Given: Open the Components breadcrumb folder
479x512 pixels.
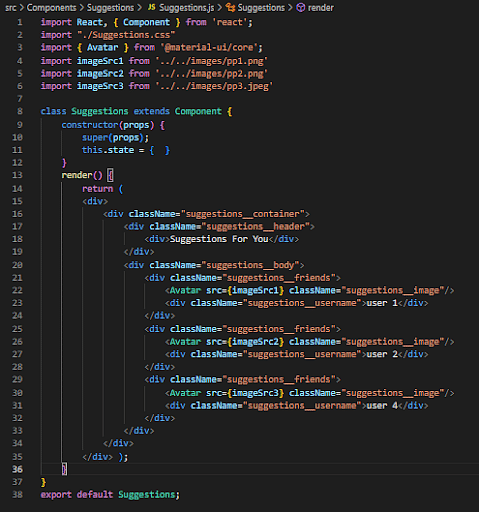Looking at the screenshot, I should [51, 8].
